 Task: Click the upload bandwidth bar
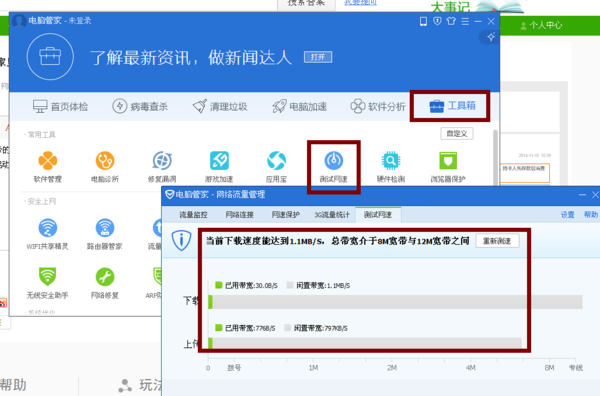pyautogui.click(x=365, y=343)
